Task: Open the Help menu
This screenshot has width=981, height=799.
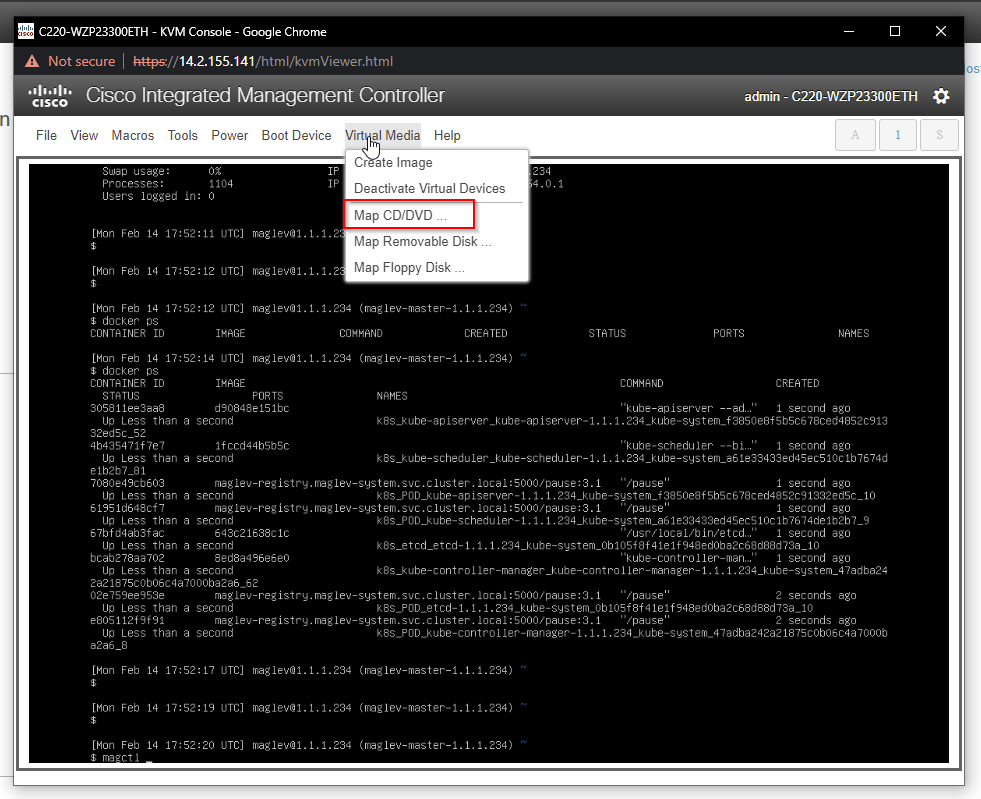Action: 447,135
